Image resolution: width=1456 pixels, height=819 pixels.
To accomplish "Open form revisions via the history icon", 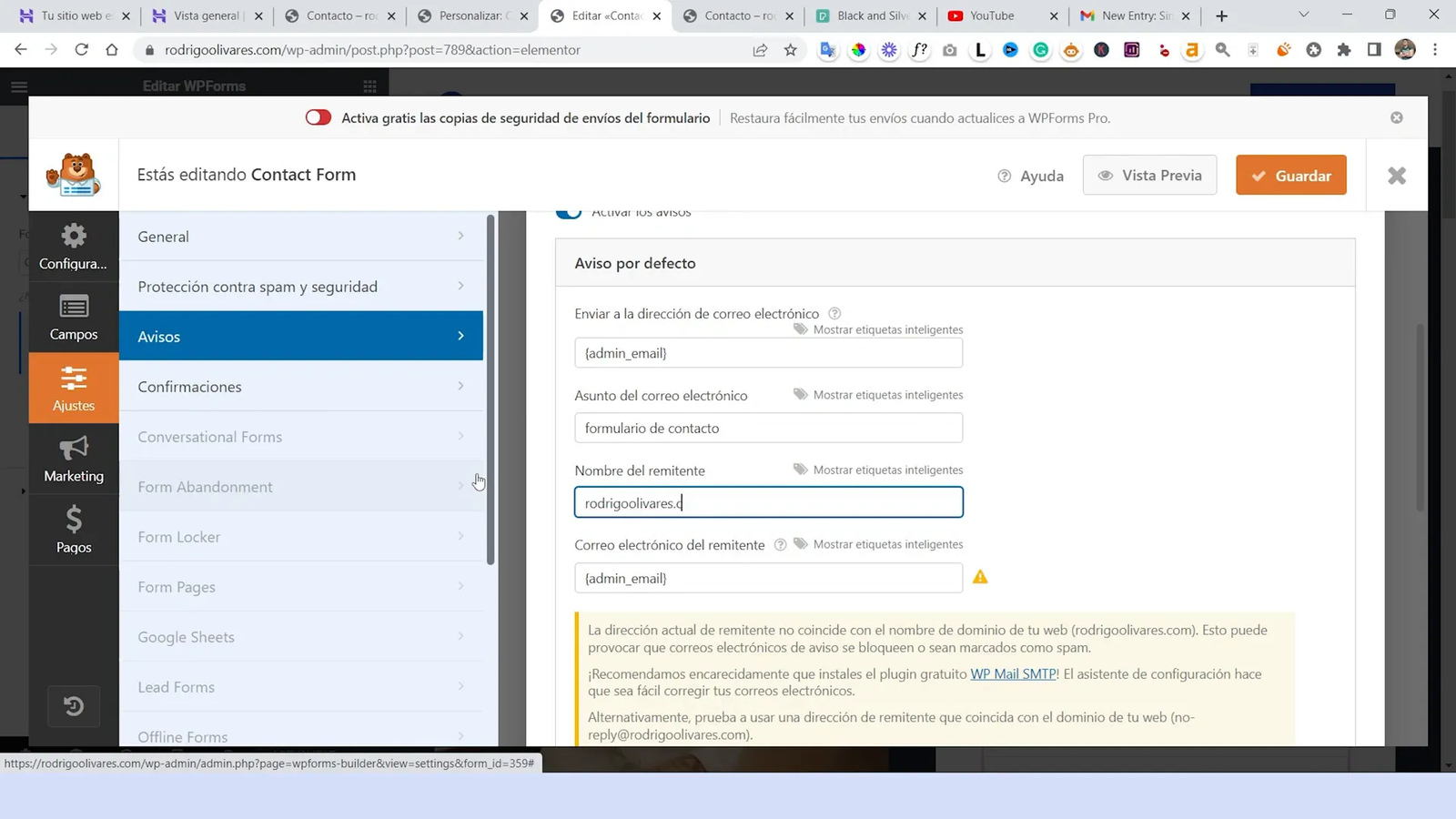I will point(73,706).
